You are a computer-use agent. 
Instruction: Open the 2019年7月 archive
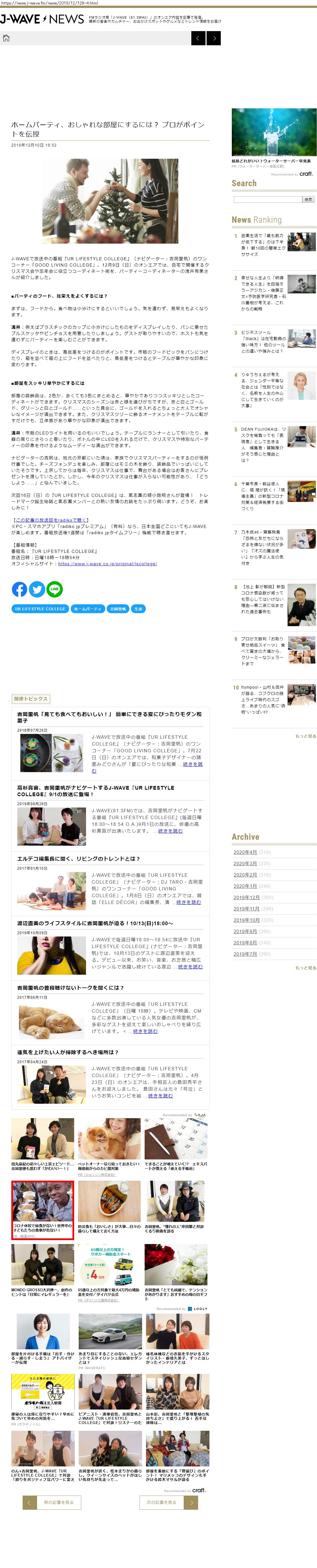tap(245, 954)
